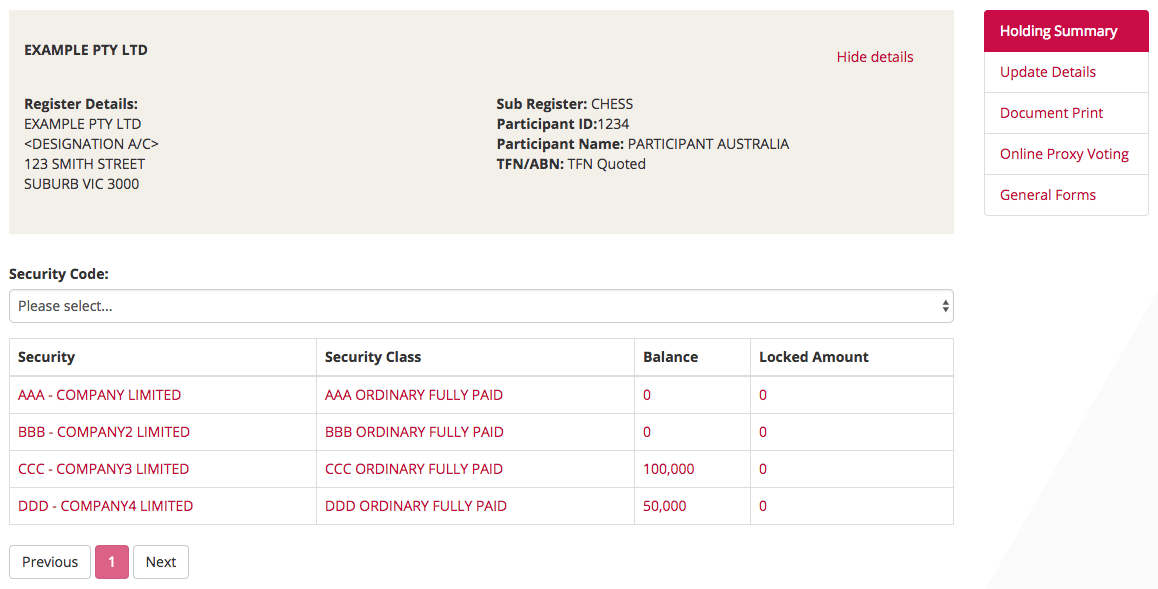Viewport: 1158px width, 589px height.
Task: Click AAA ORDINARY FULLY PAID class
Action: (x=414, y=395)
